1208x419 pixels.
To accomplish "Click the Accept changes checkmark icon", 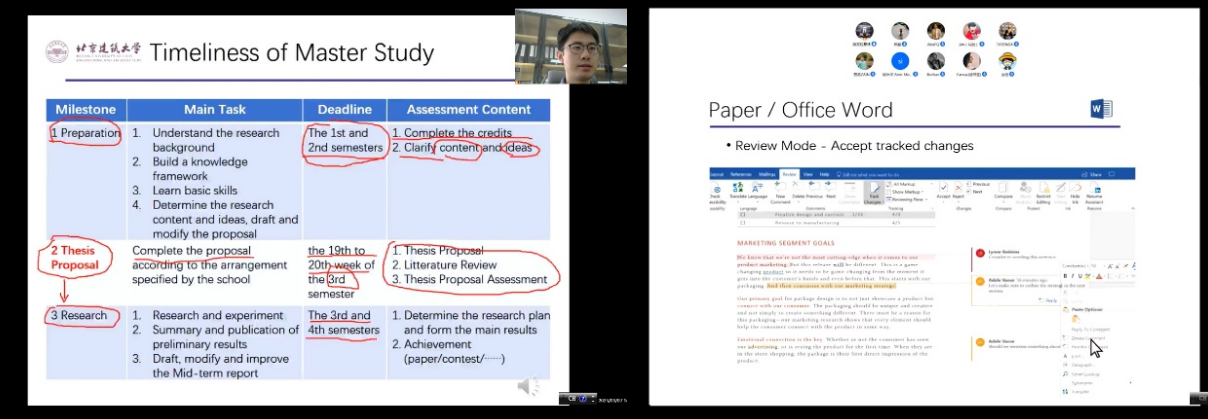I will tap(943, 190).
